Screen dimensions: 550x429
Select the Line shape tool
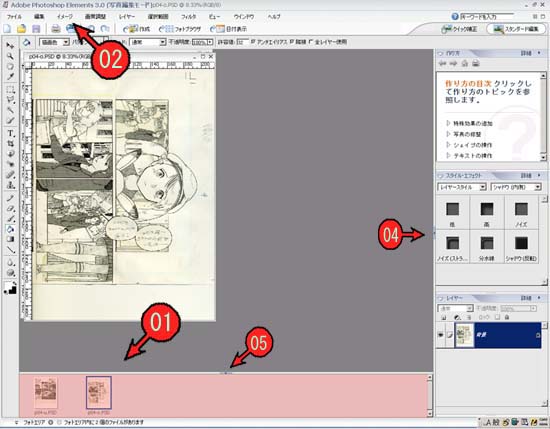[x=10, y=250]
